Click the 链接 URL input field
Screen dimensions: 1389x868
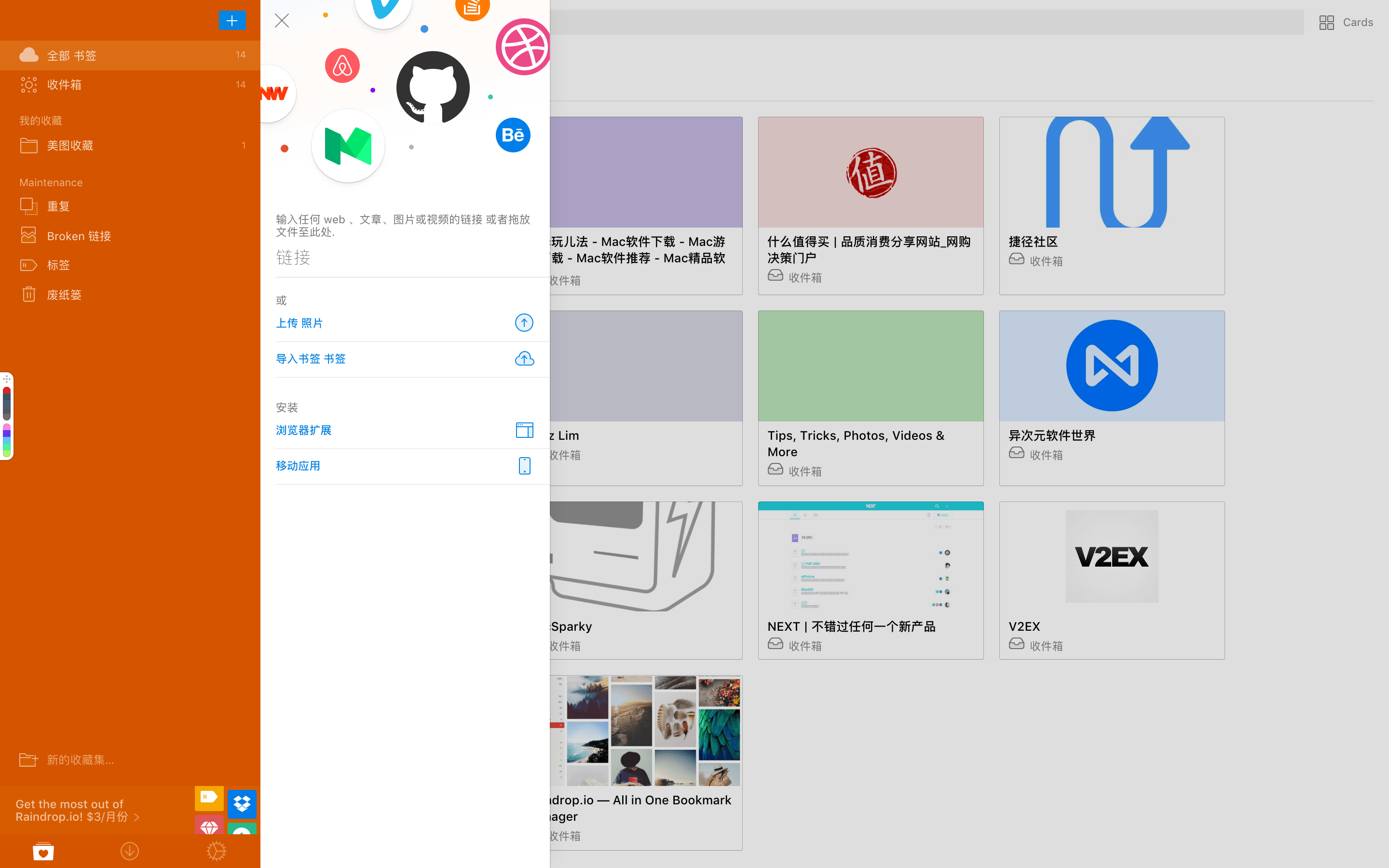[x=412, y=258]
